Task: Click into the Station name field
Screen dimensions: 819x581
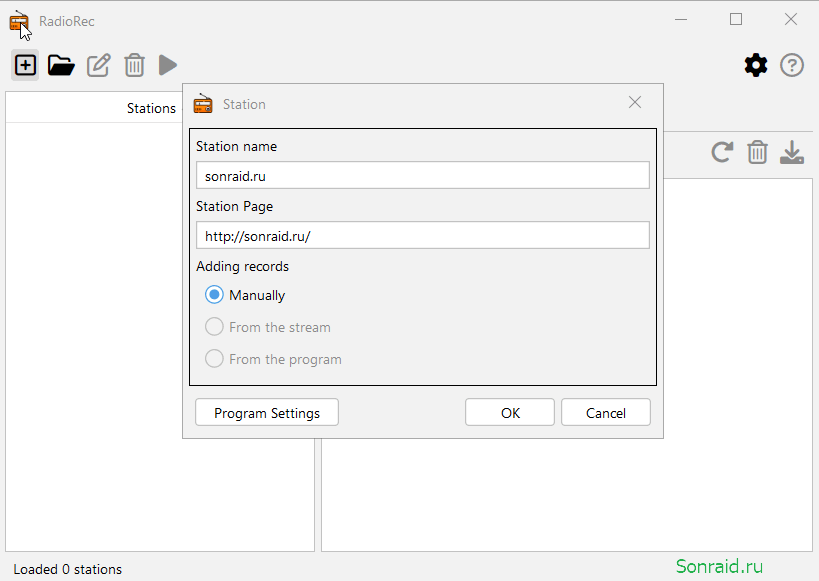Action: 423,176
